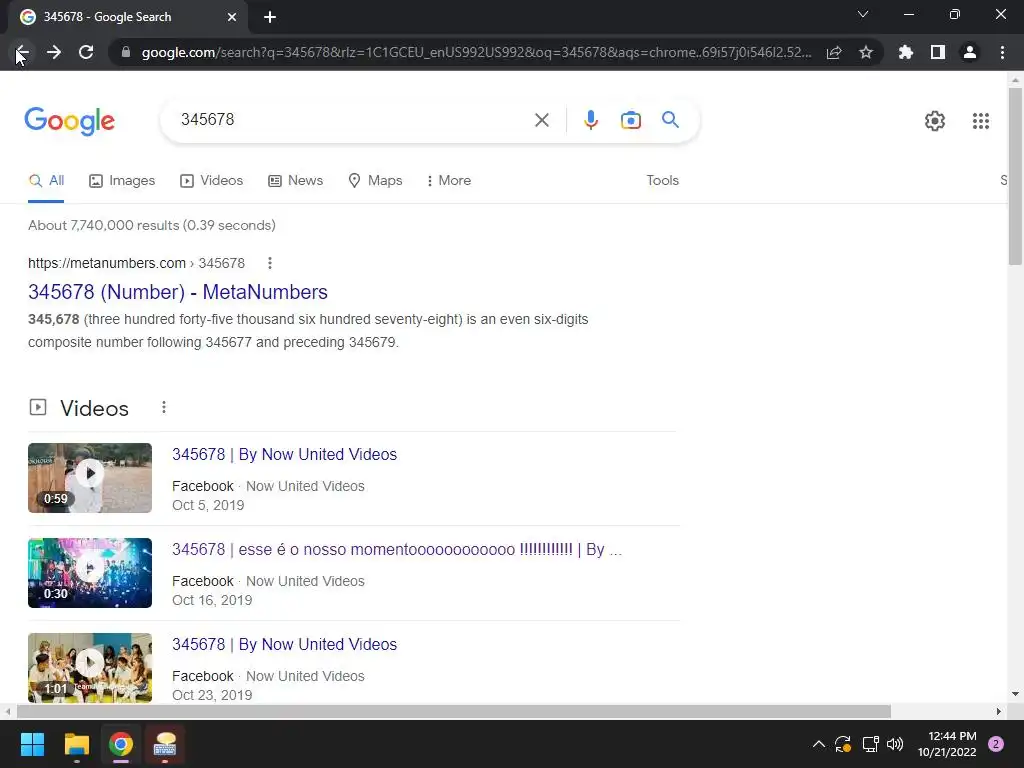Open Google settings gear
Image resolution: width=1024 pixels, height=768 pixels.
tap(935, 121)
